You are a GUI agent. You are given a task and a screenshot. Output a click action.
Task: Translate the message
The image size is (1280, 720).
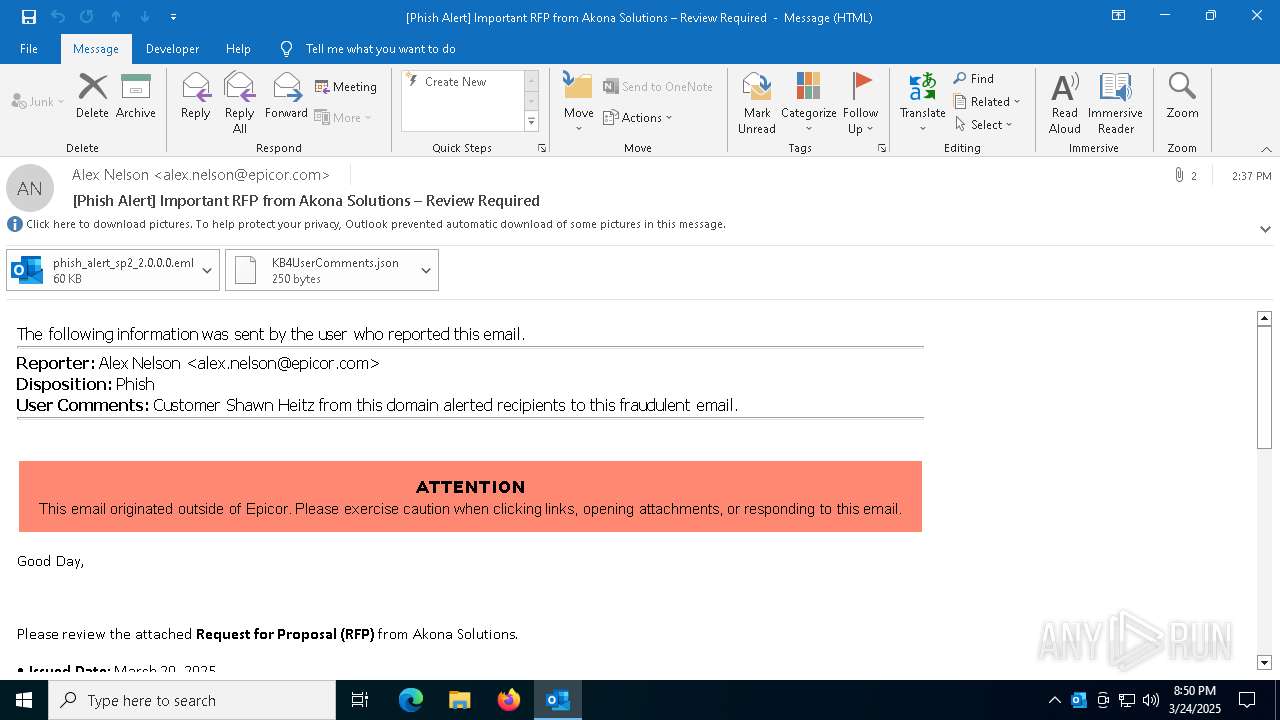[923, 103]
